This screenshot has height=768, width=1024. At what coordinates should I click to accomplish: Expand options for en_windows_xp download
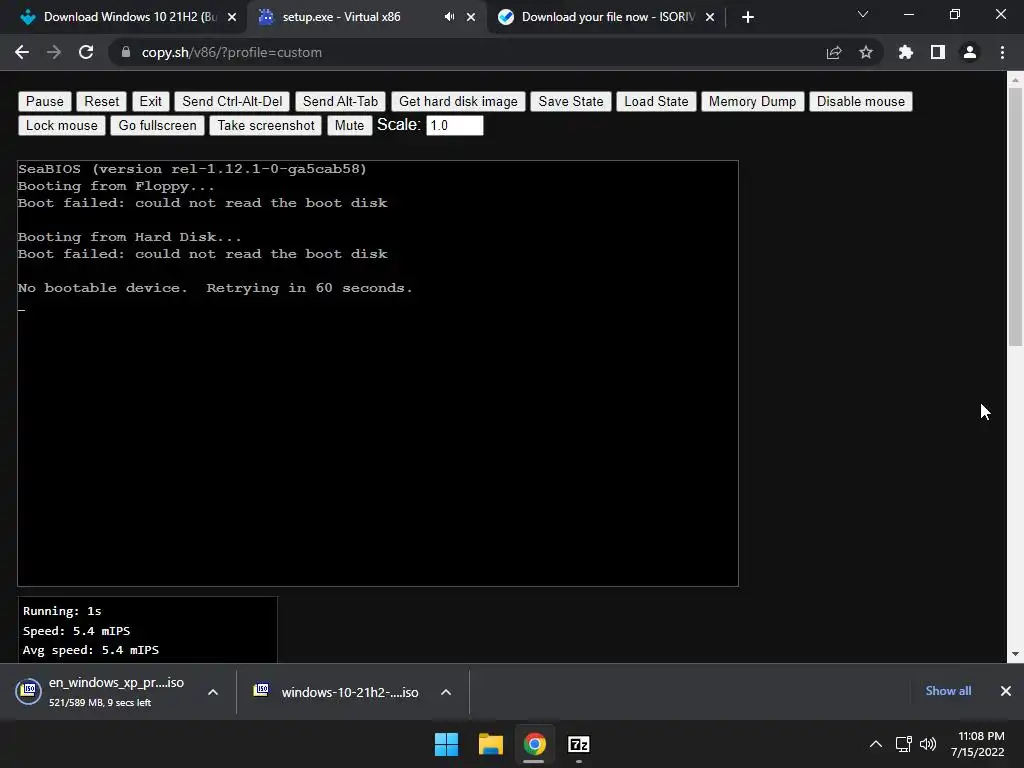point(213,692)
